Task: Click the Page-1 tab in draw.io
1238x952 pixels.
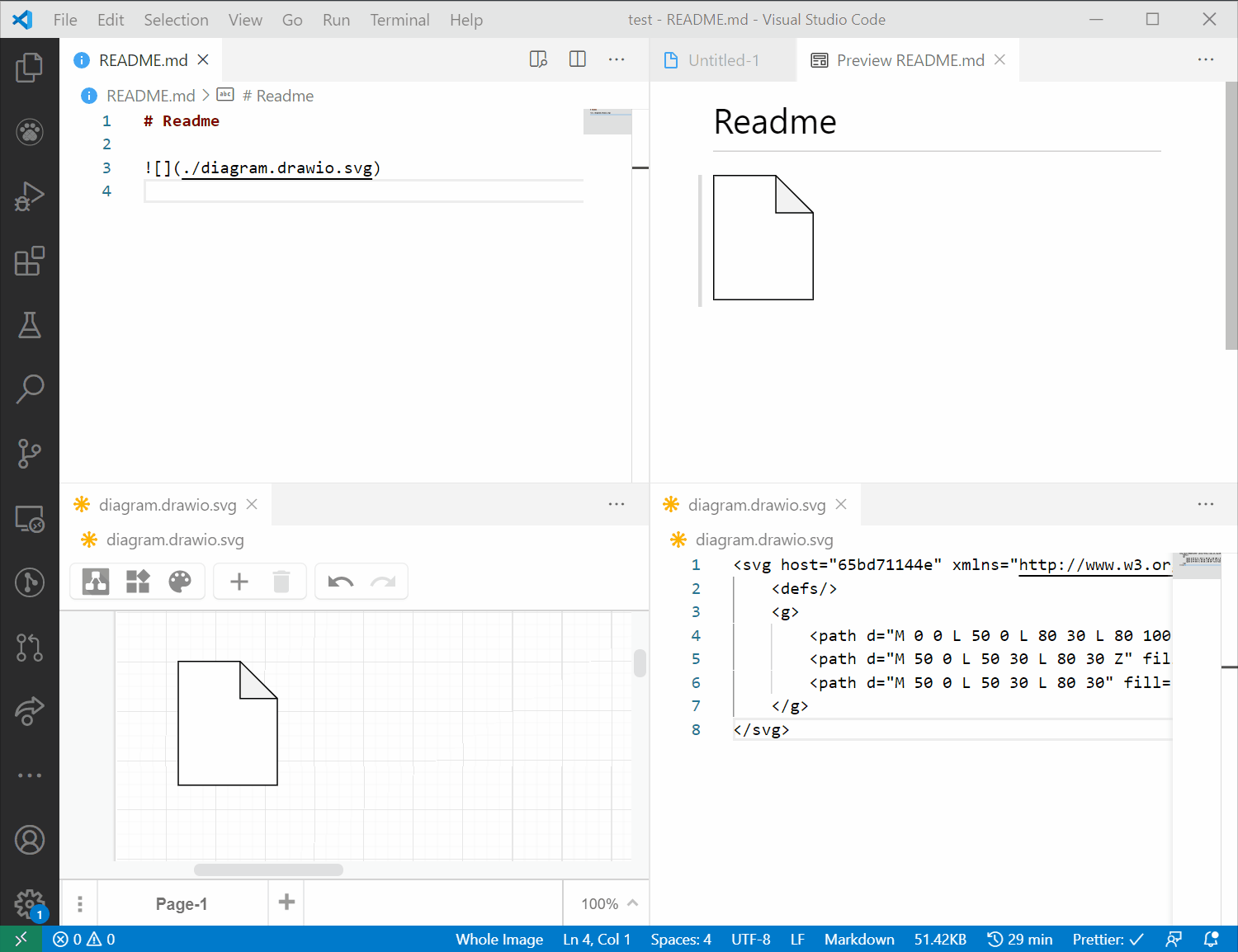Action: coord(182,903)
